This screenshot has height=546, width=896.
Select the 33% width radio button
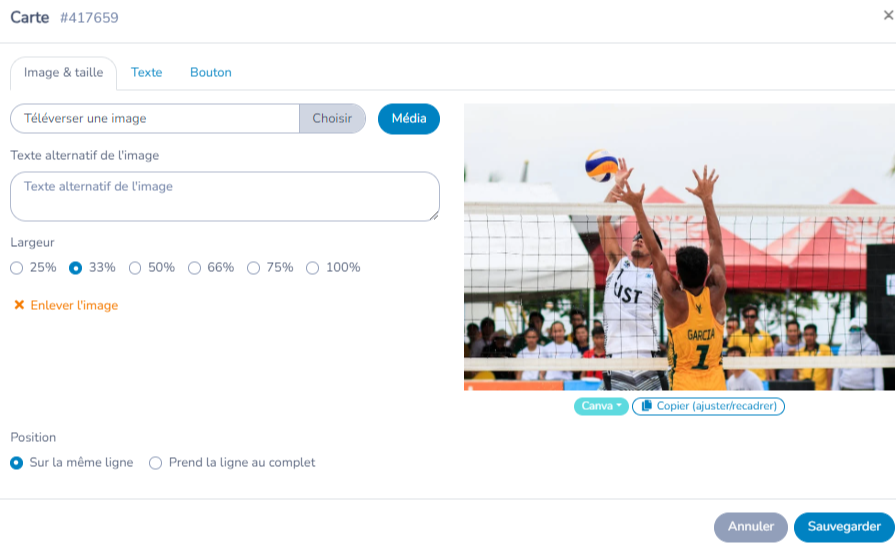75,268
